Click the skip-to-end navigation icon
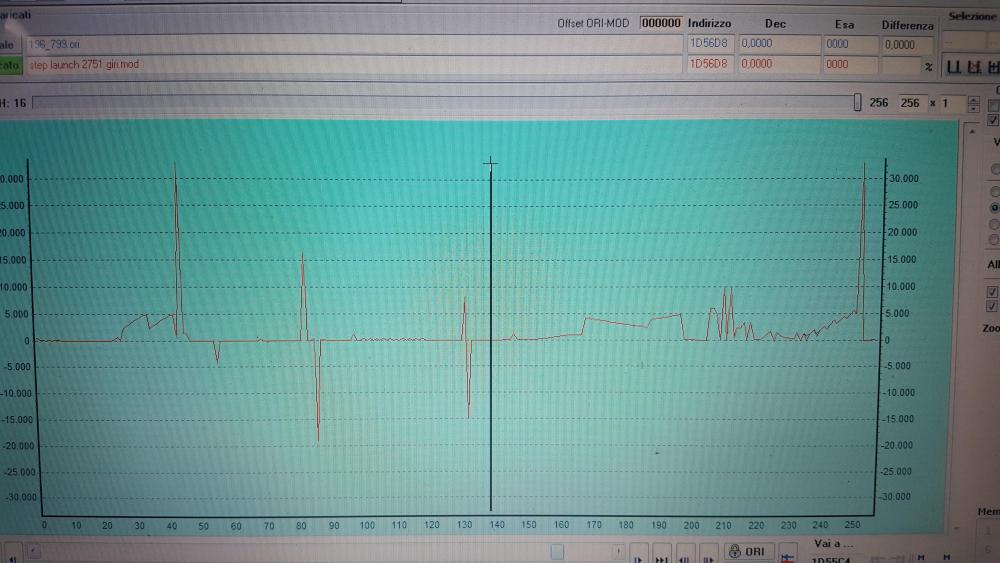Viewport: 1000px width, 563px height. pos(662,558)
